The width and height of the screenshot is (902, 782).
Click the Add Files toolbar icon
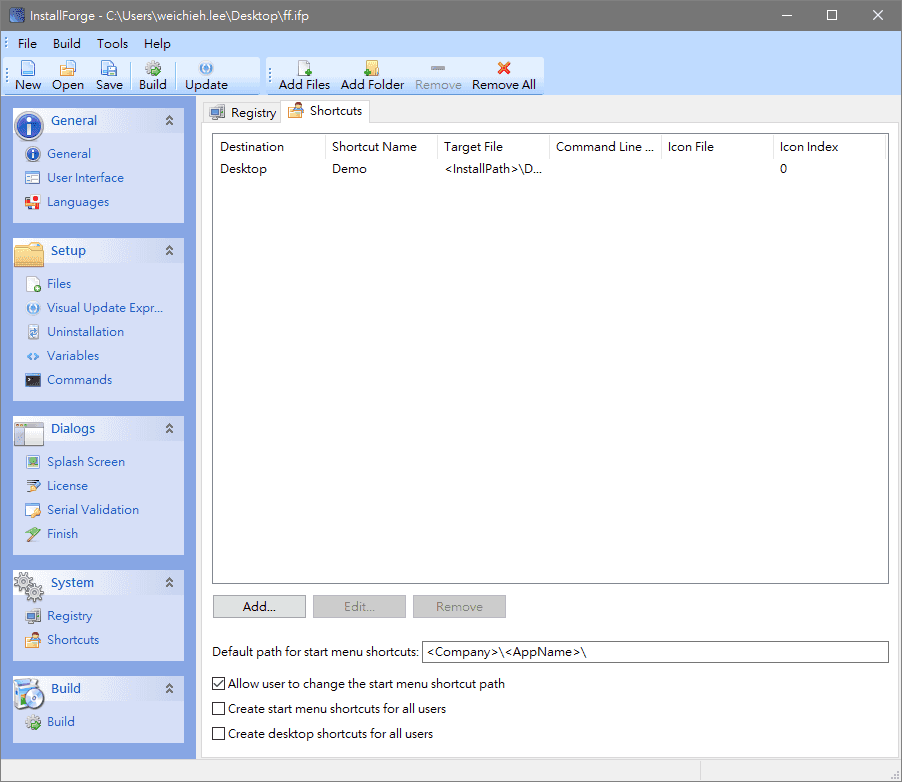[x=304, y=68]
